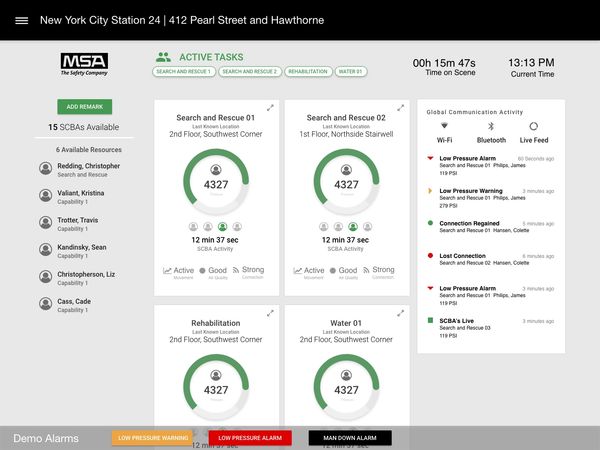Expand the Water 01 card
The width and height of the screenshot is (600, 450).
[400, 314]
